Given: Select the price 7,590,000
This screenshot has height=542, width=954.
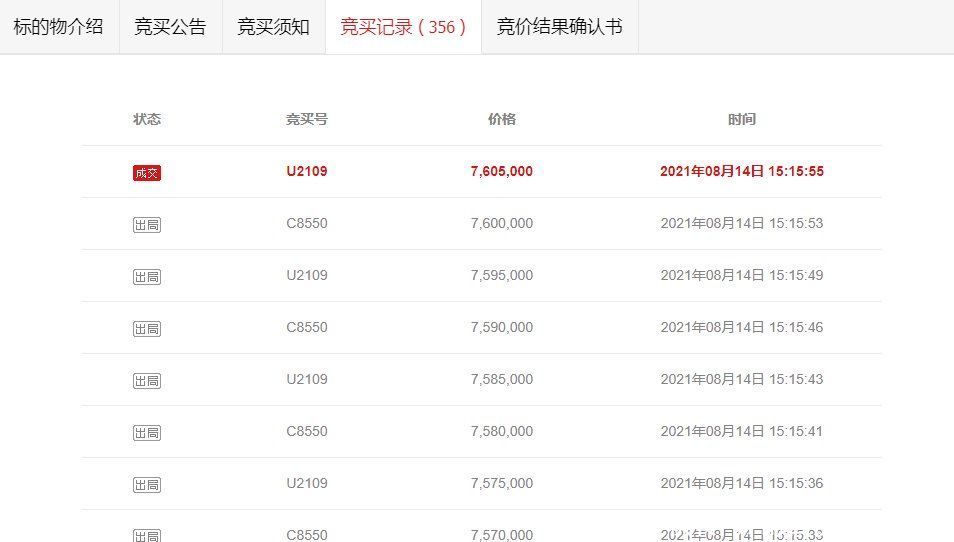Looking at the screenshot, I should pos(501,327).
